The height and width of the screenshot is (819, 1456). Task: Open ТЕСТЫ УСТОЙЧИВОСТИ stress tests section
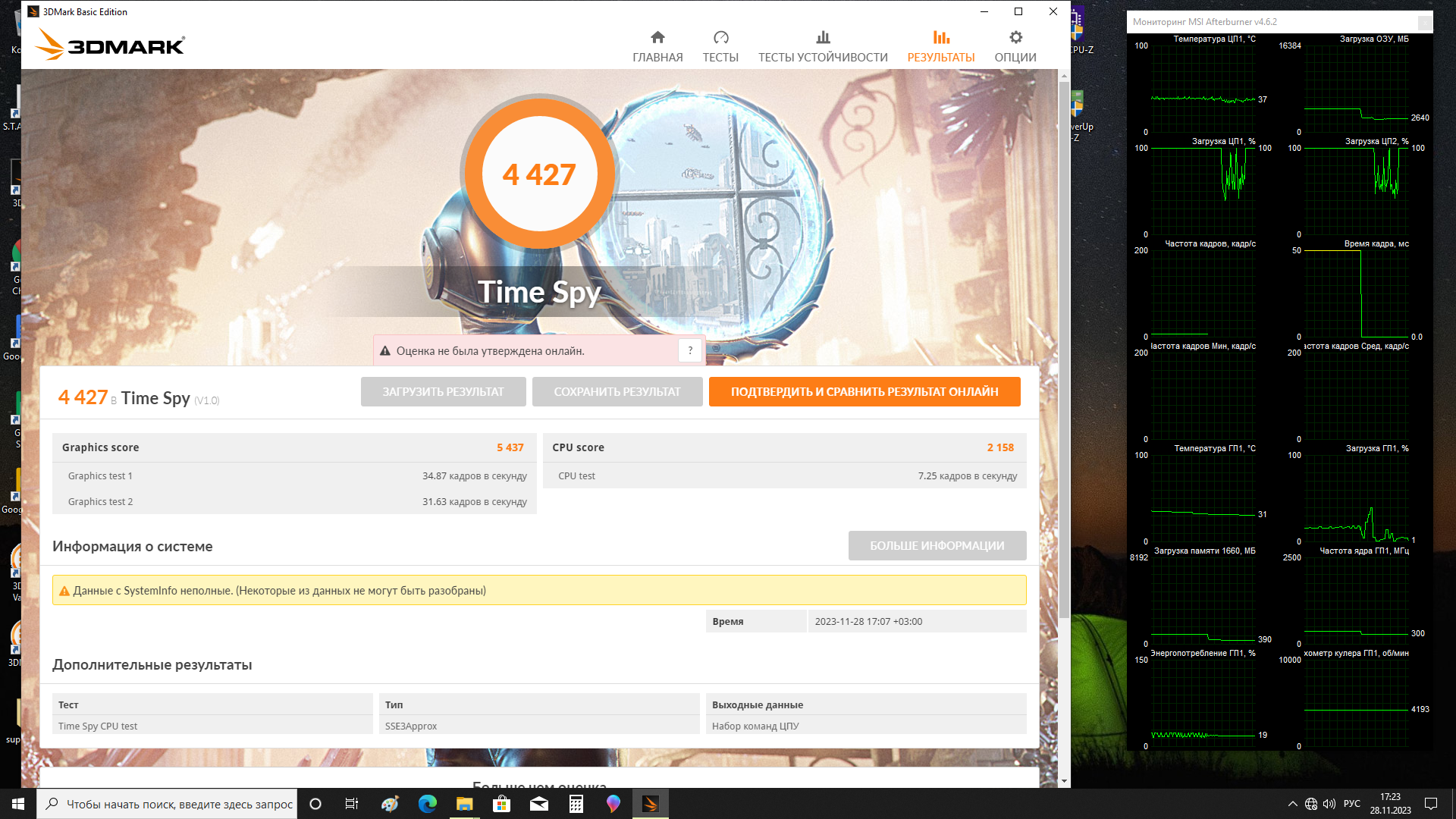(x=822, y=46)
